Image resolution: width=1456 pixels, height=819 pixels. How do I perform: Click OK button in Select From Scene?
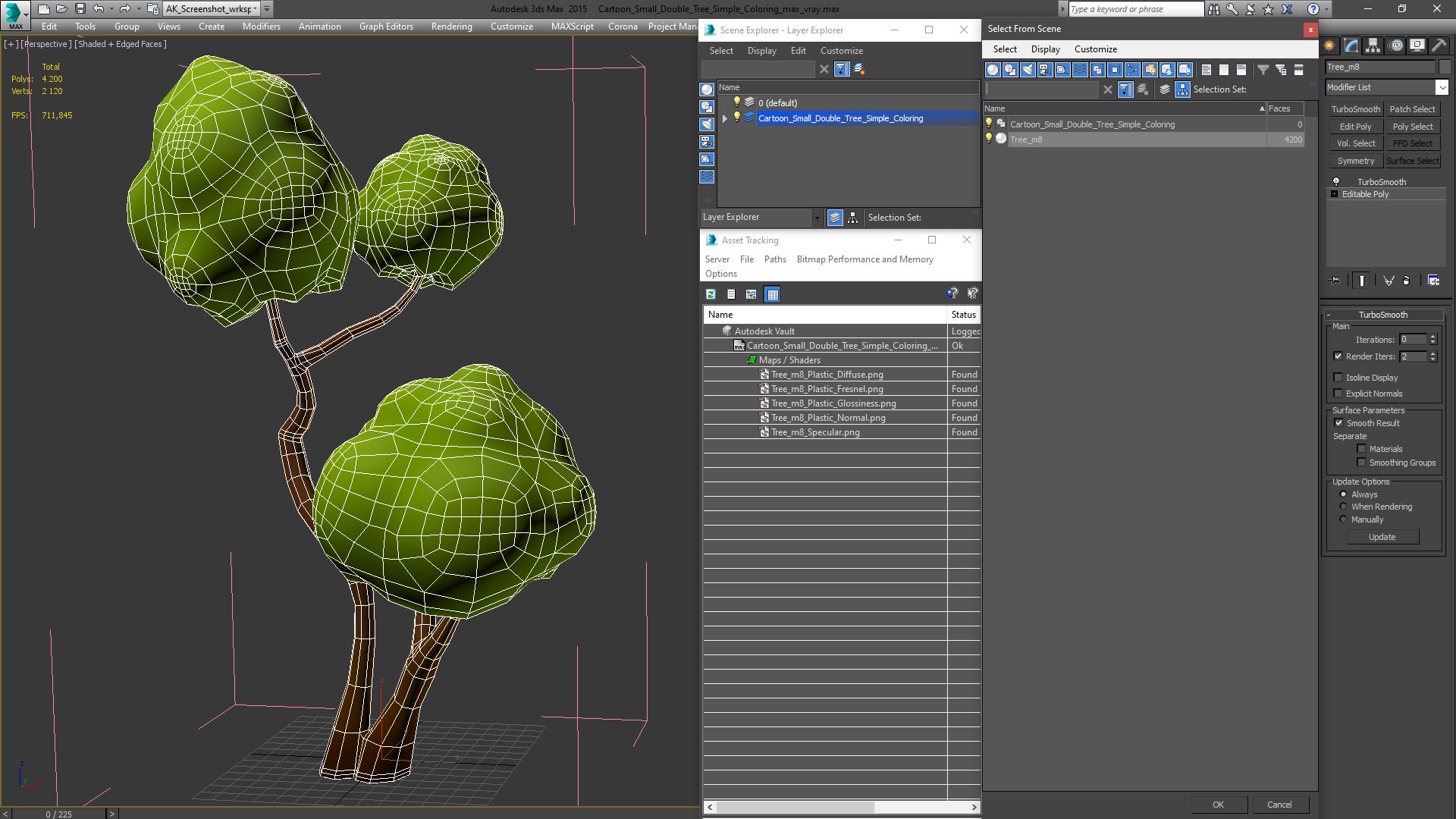tap(1218, 805)
